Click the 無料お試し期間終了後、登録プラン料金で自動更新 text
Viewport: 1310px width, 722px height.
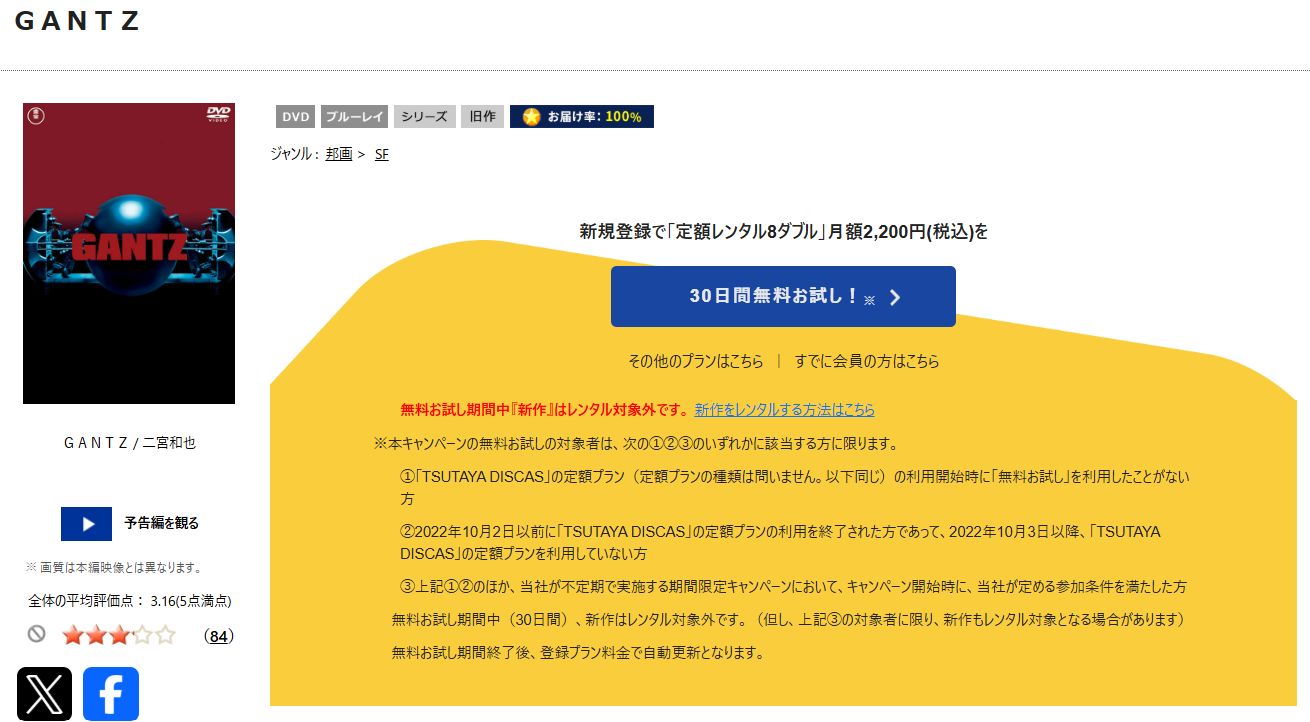click(x=579, y=653)
